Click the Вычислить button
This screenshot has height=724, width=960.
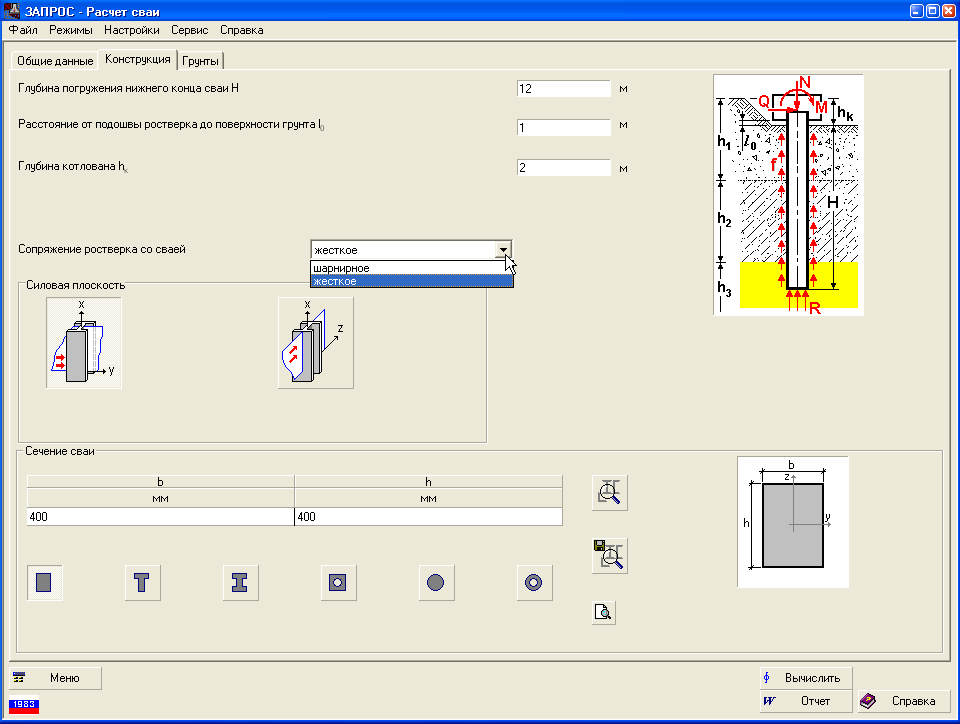click(x=806, y=678)
